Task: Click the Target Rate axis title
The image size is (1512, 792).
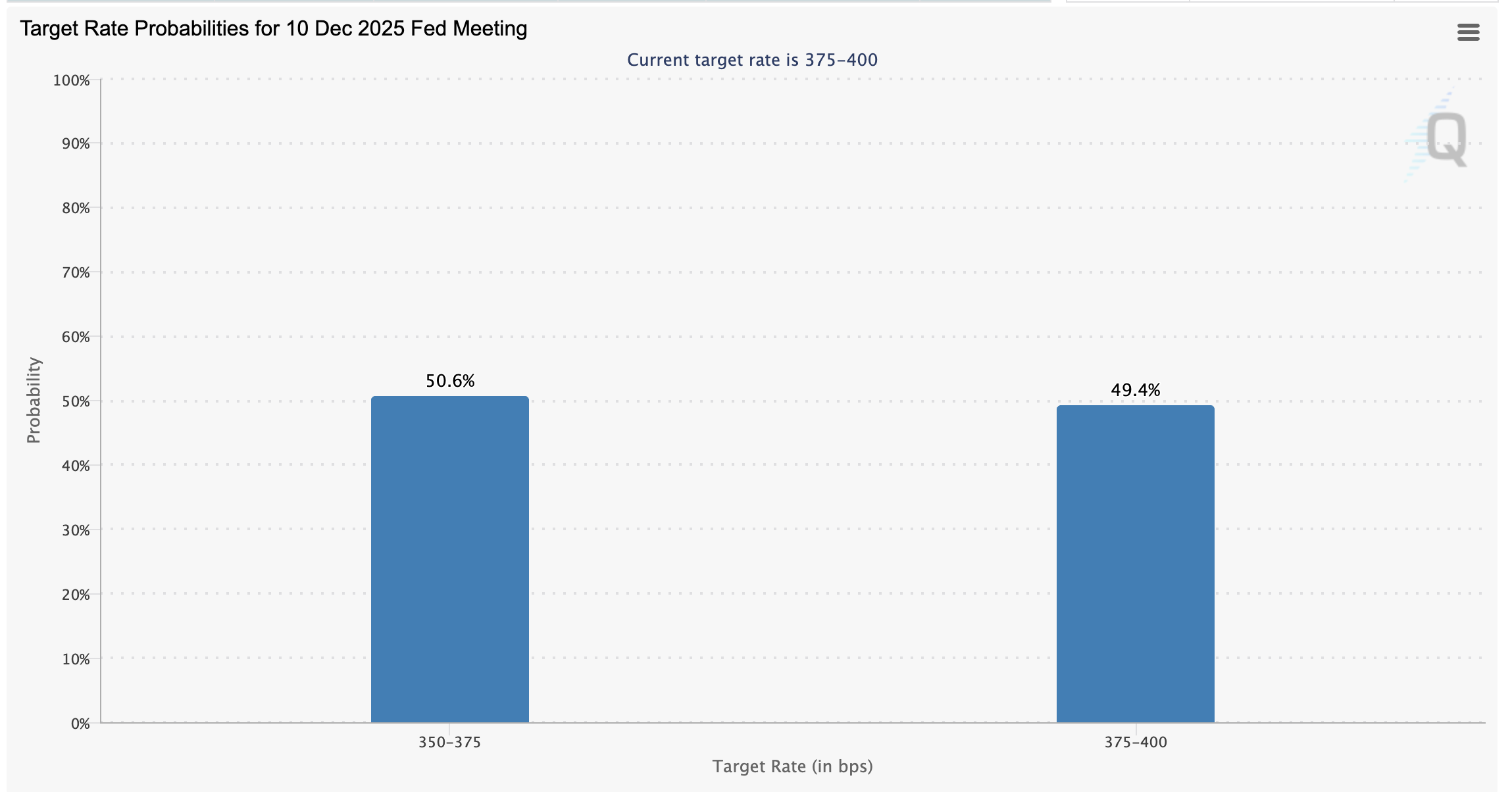Action: 793,766
